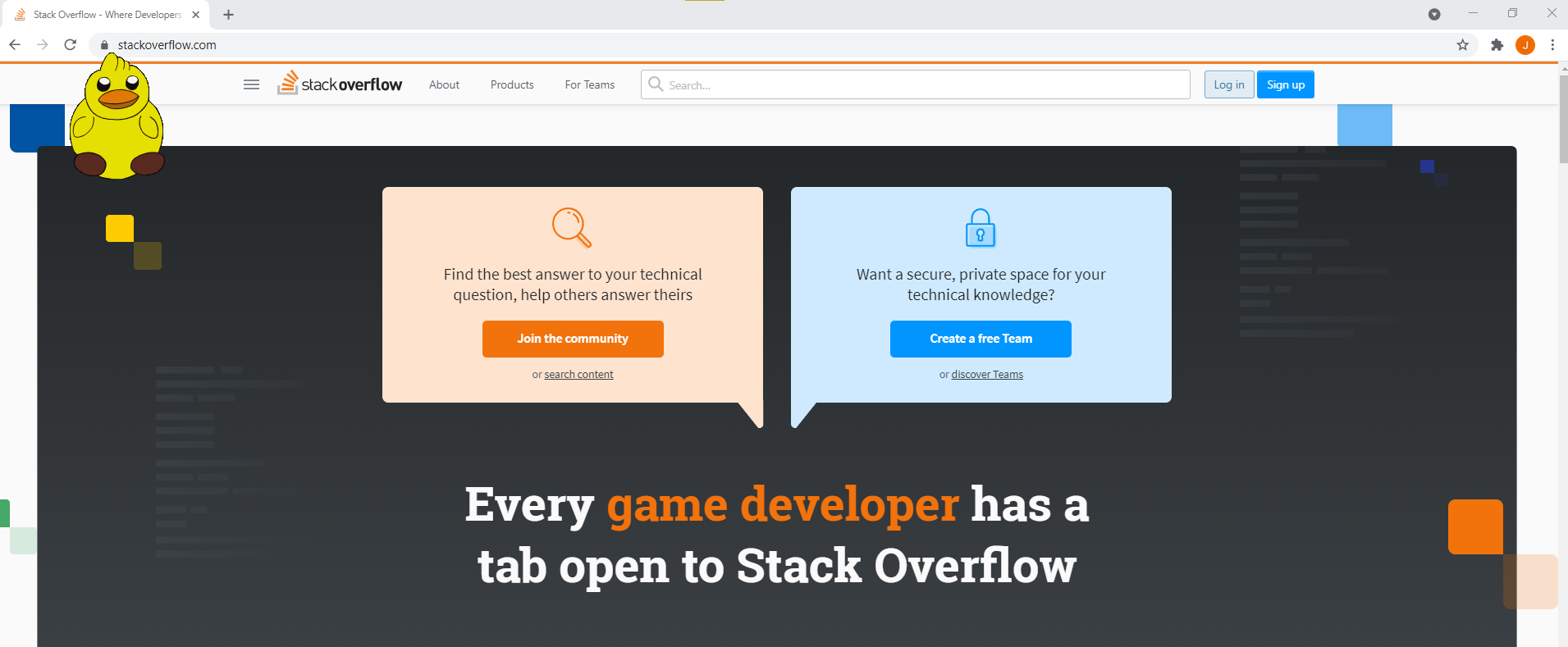The width and height of the screenshot is (1568, 647).
Task: Minimize the Chrome window
Action: click(x=1473, y=13)
